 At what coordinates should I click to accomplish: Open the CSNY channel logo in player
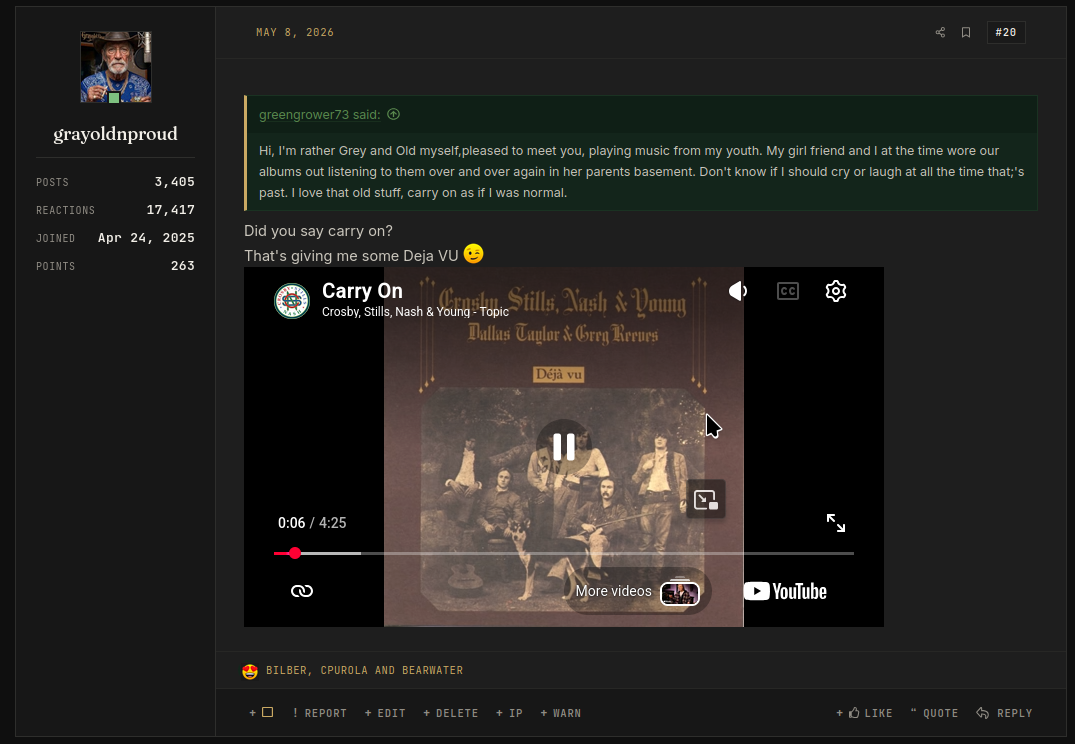coord(291,300)
